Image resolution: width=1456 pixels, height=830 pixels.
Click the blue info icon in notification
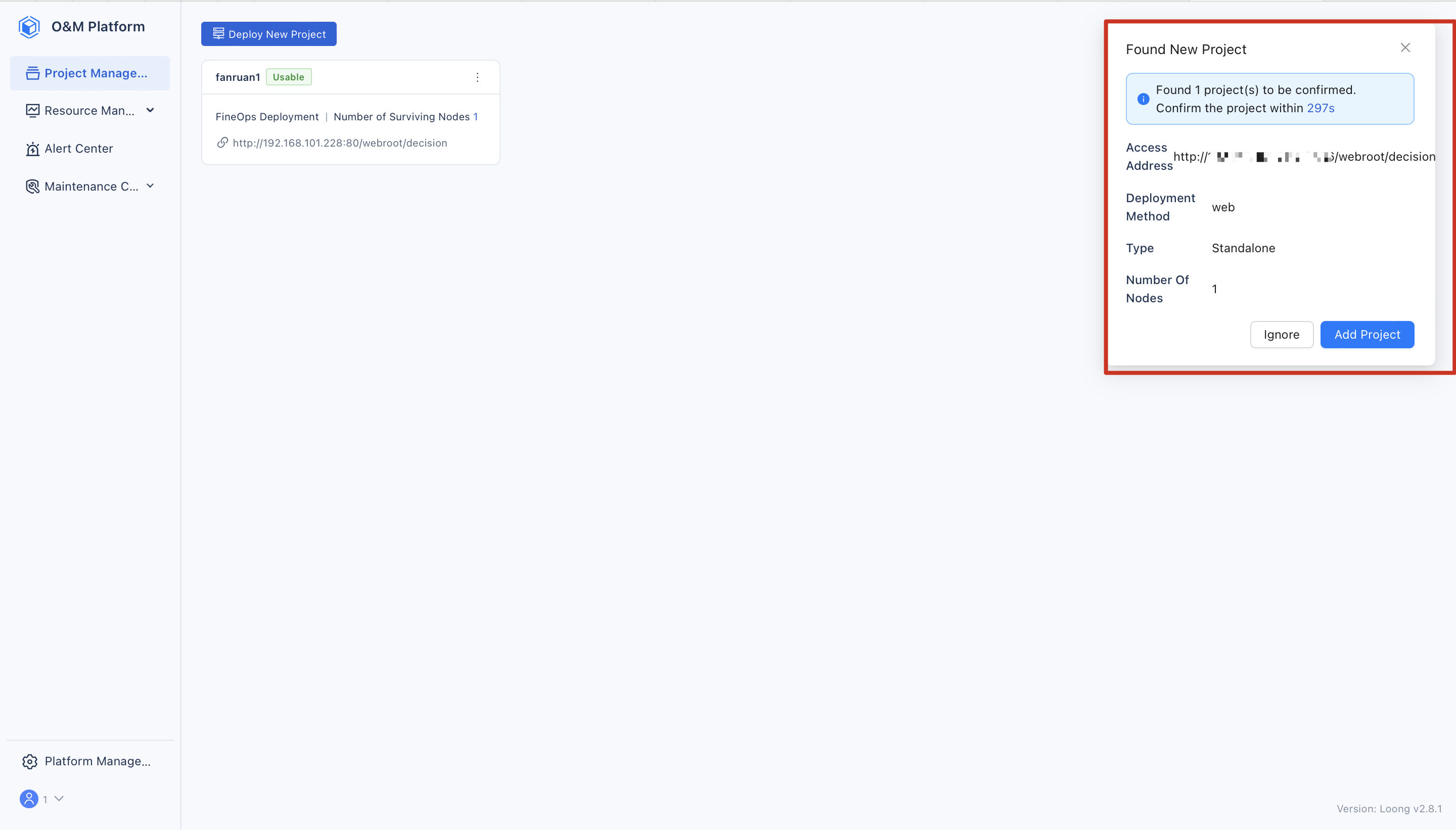coord(1143,99)
